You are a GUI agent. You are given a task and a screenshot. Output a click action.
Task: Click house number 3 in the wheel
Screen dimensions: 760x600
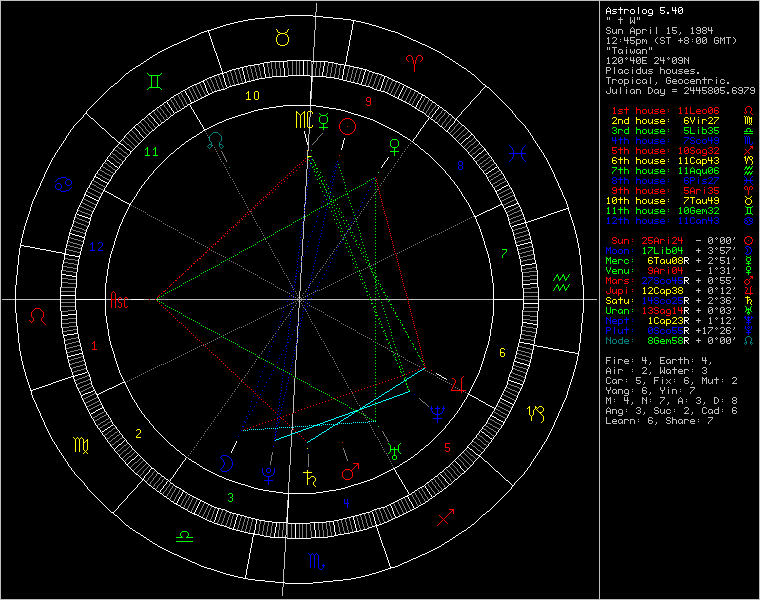[x=231, y=497]
